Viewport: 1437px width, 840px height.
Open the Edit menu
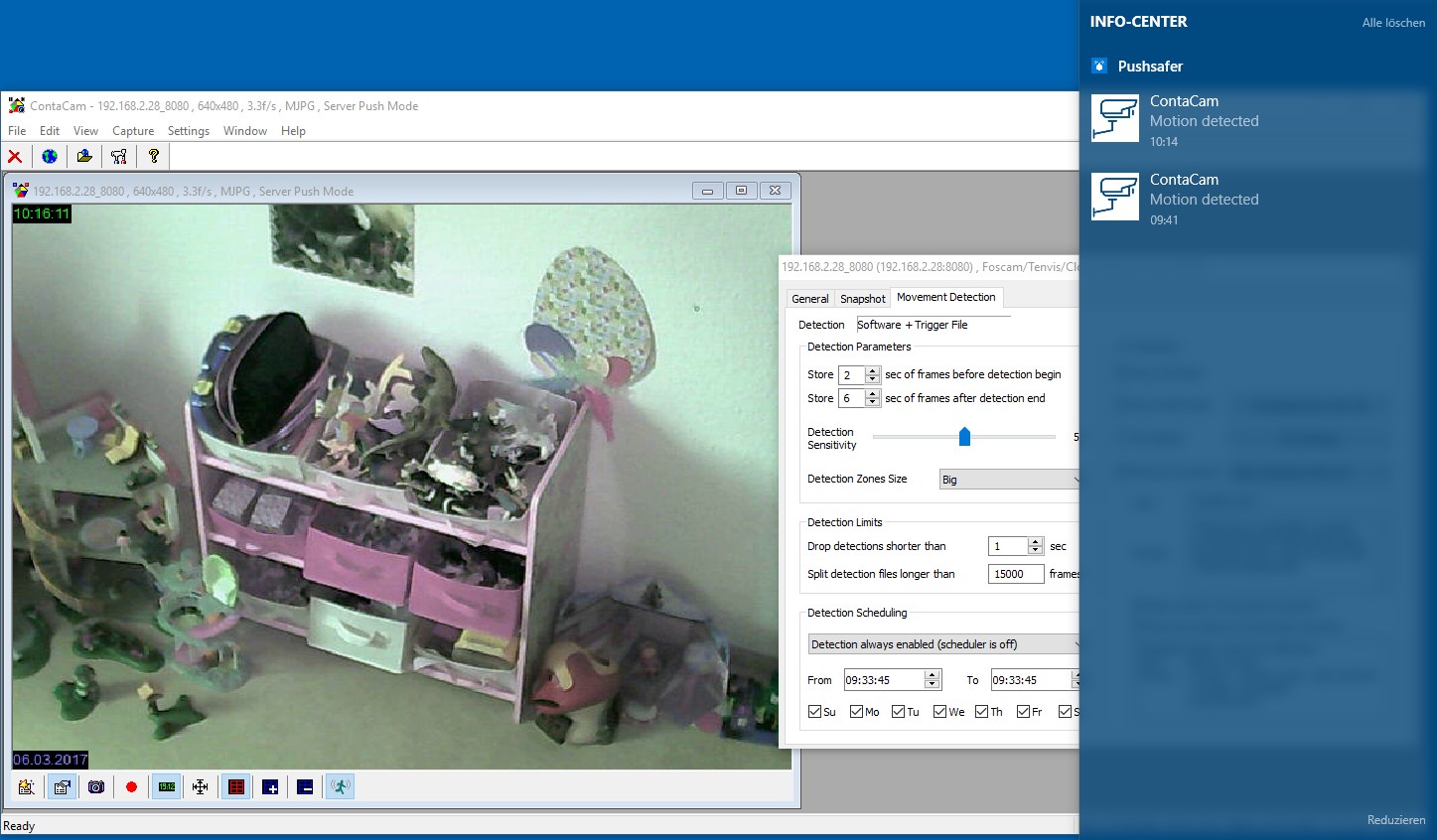[x=50, y=131]
